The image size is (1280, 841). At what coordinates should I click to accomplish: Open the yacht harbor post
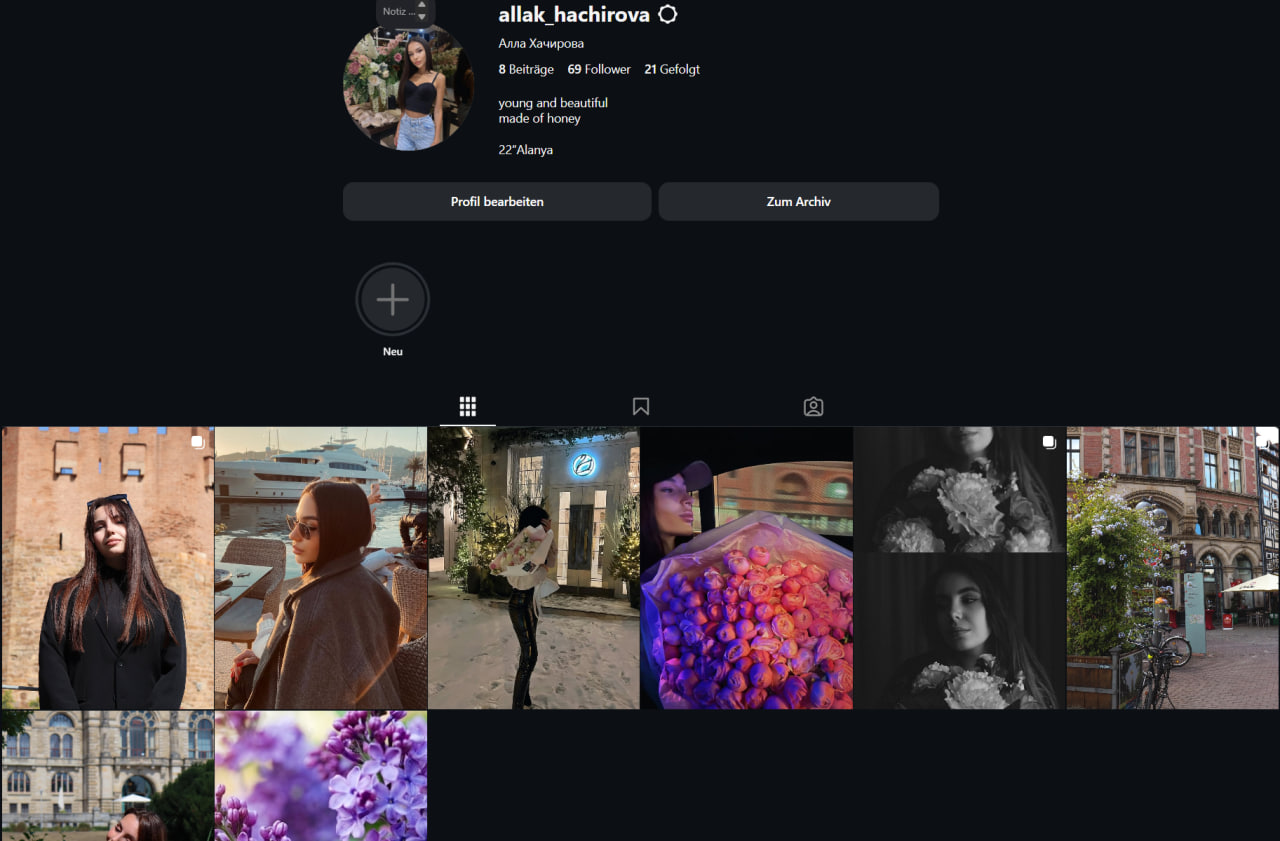coord(321,568)
